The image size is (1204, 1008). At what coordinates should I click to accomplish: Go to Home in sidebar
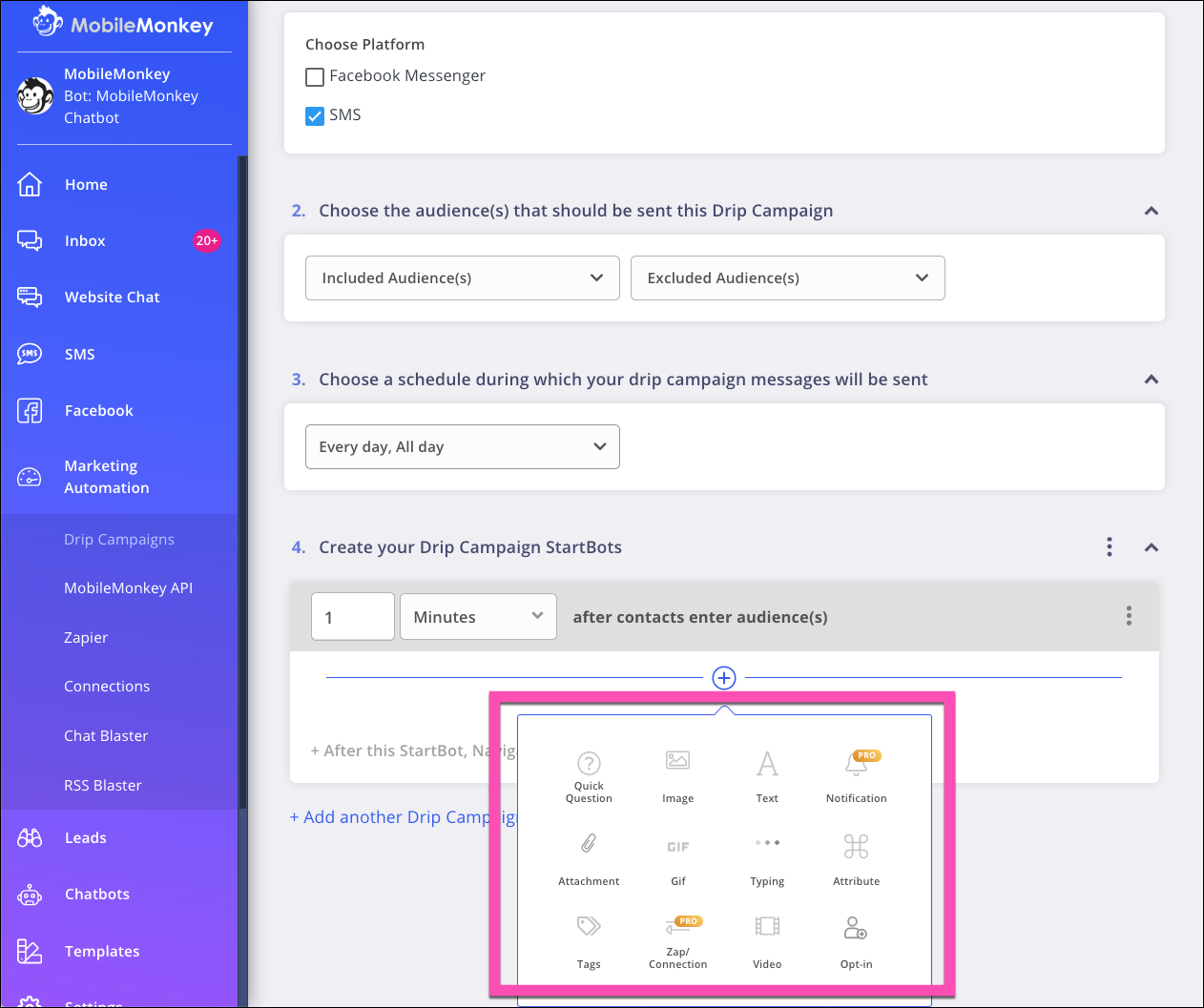[x=86, y=184]
